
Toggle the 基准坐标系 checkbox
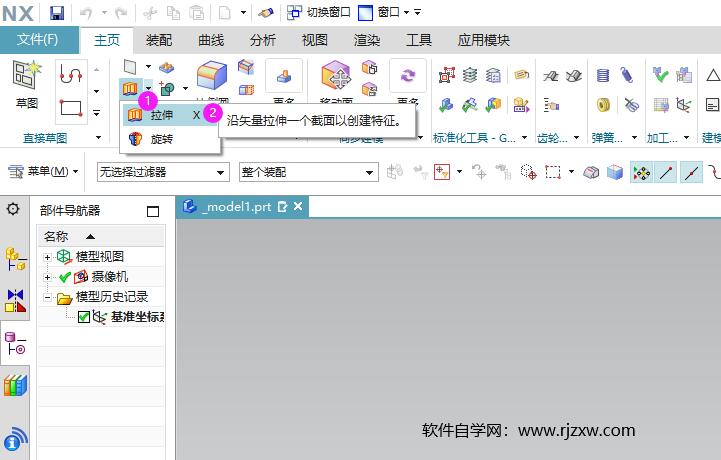pyautogui.click(x=84, y=317)
